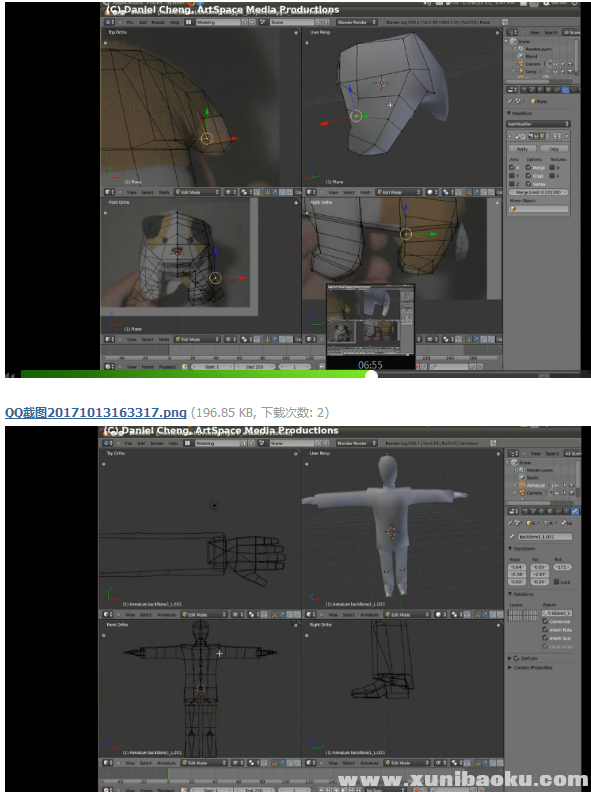Collapse bone Transform panel in bottom screenshot
This screenshot has height=792, width=591.
(510, 549)
